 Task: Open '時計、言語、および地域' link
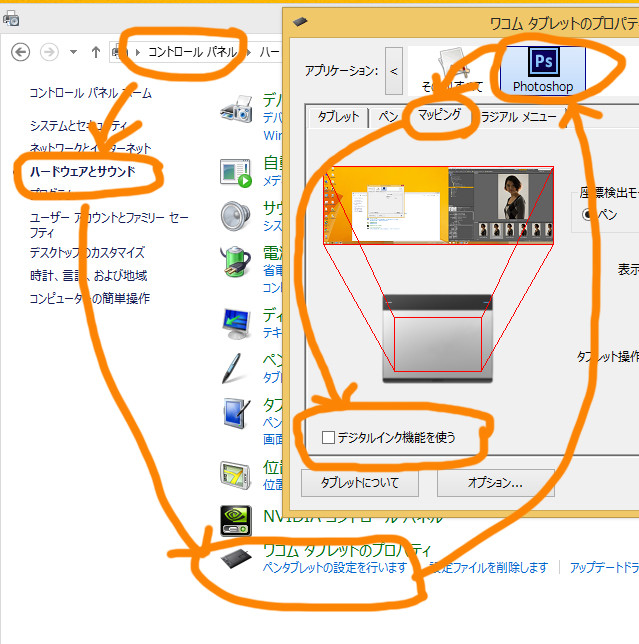pyautogui.click(x=88, y=275)
